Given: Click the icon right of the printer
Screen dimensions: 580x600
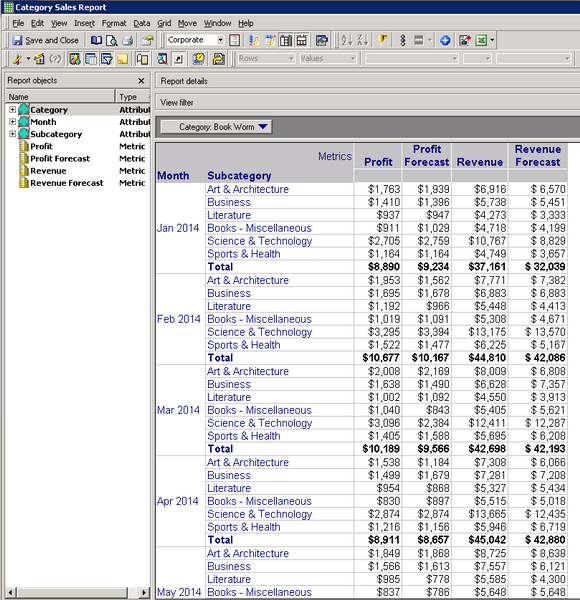Looking at the screenshot, I should [147, 40].
